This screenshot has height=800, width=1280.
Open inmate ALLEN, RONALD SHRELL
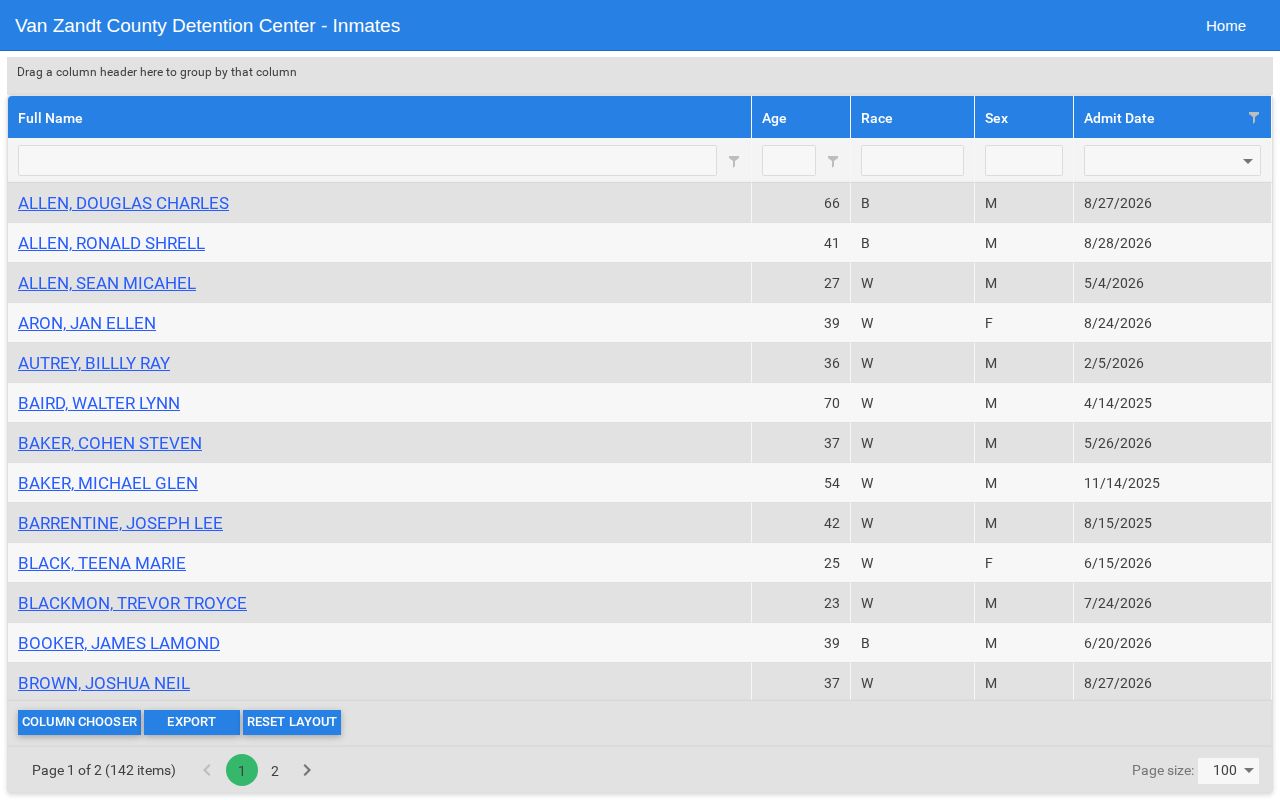[x=111, y=243]
